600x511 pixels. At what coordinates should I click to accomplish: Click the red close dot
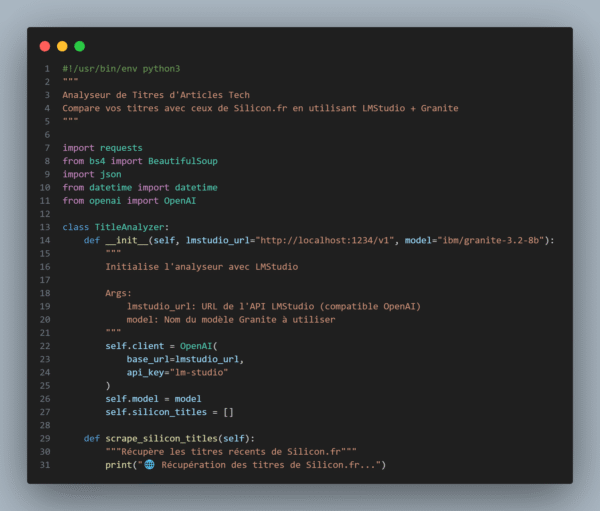44,46
